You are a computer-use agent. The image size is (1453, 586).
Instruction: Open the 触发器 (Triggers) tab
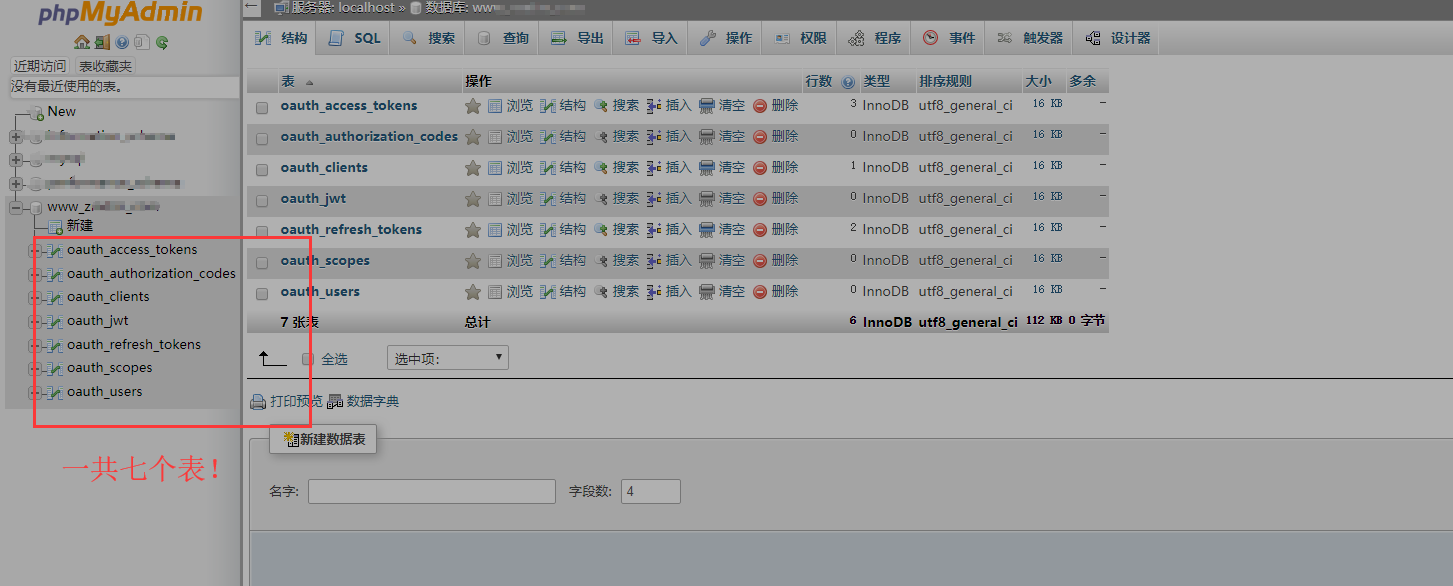[1030, 38]
